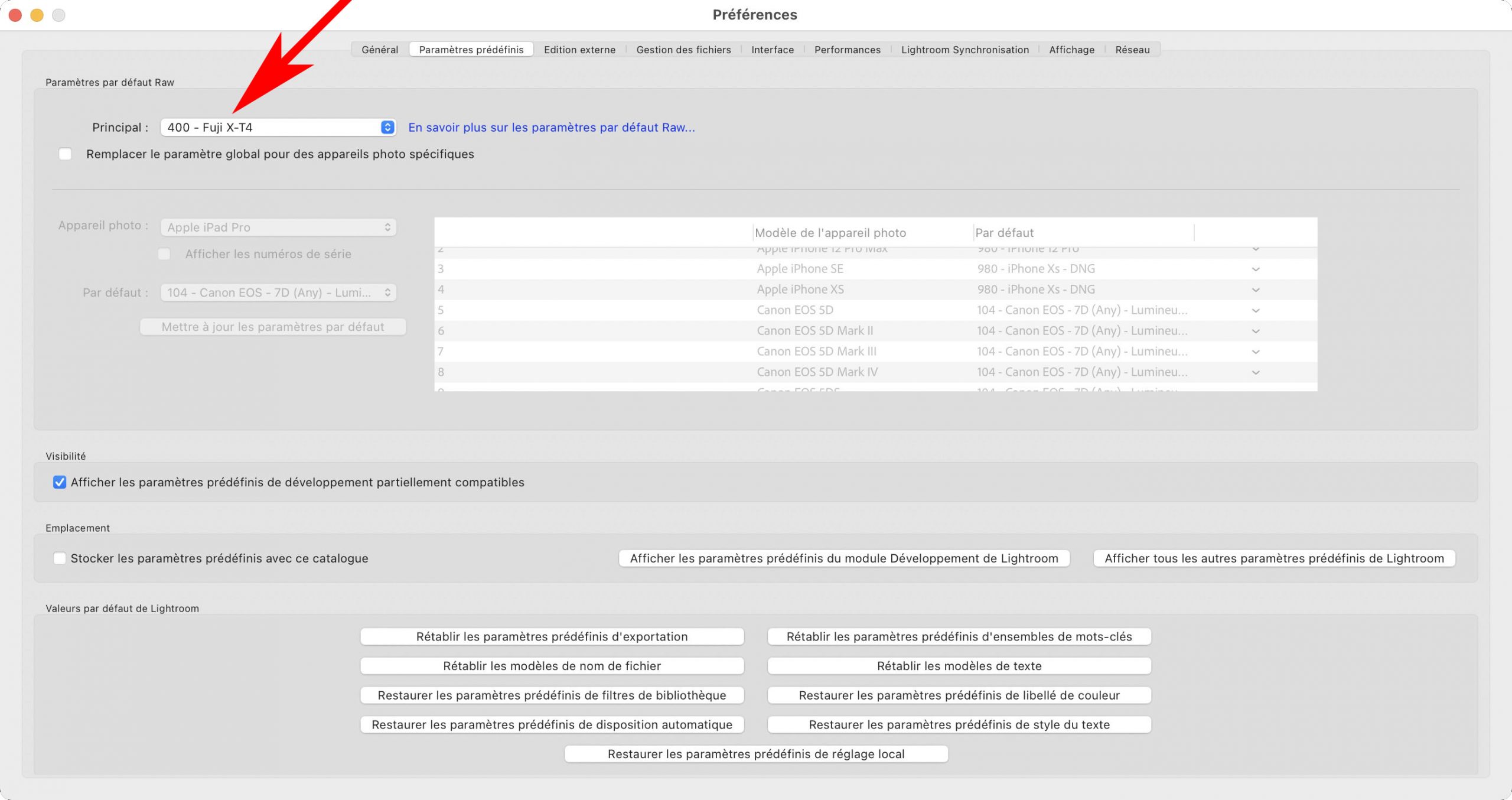This screenshot has height=800, width=1512.
Task: Expand default preset for Canon EOS 5D row
Action: click(1256, 311)
